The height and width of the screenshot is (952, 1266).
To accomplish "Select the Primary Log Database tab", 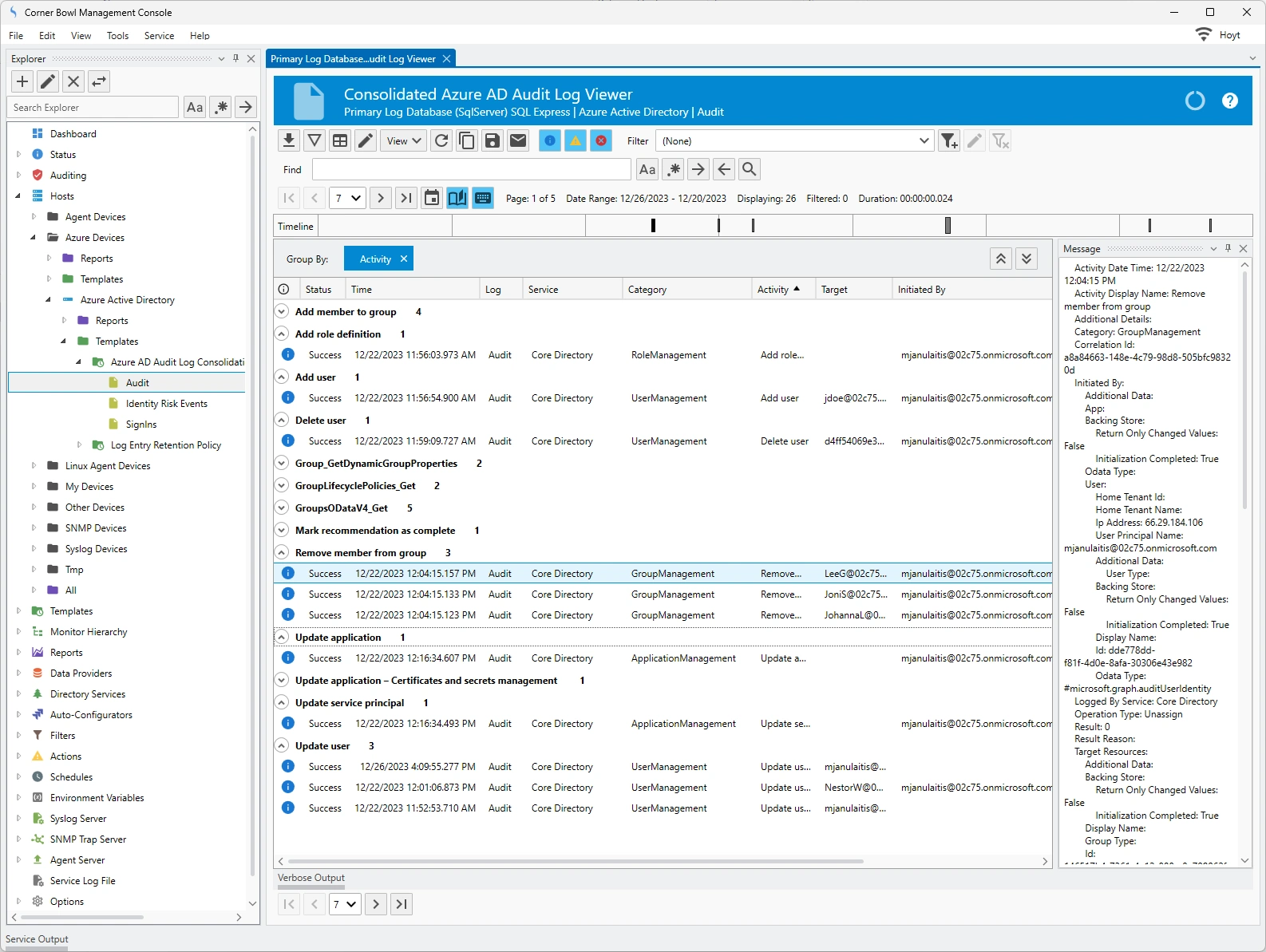I will coord(353,59).
